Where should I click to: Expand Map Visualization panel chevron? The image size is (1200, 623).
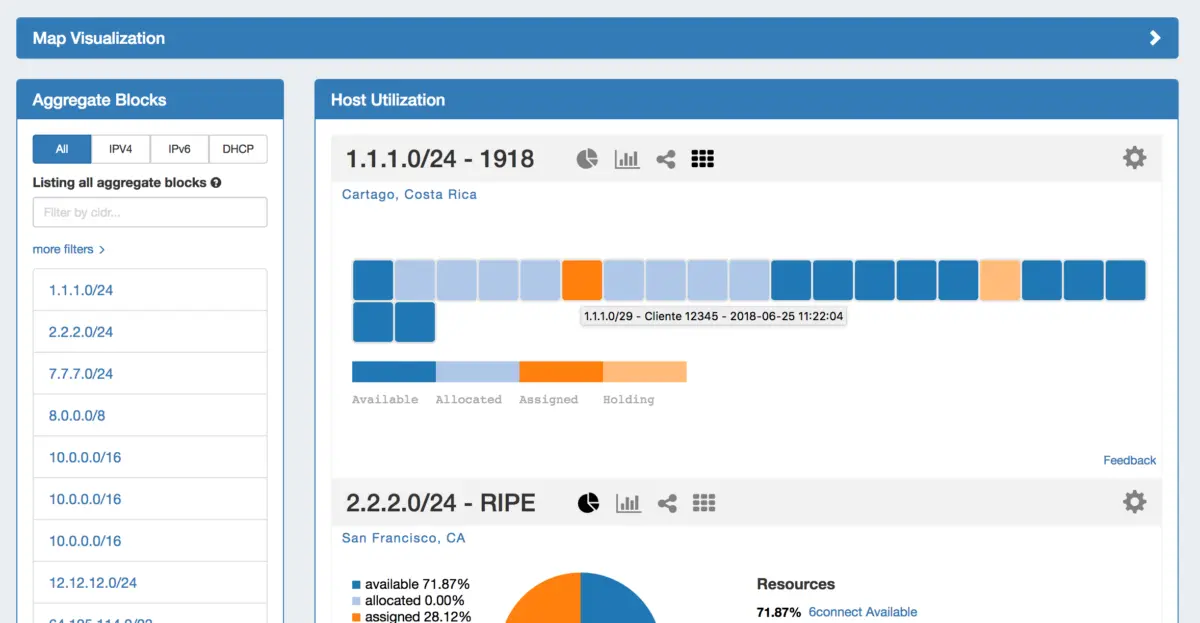[1155, 38]
